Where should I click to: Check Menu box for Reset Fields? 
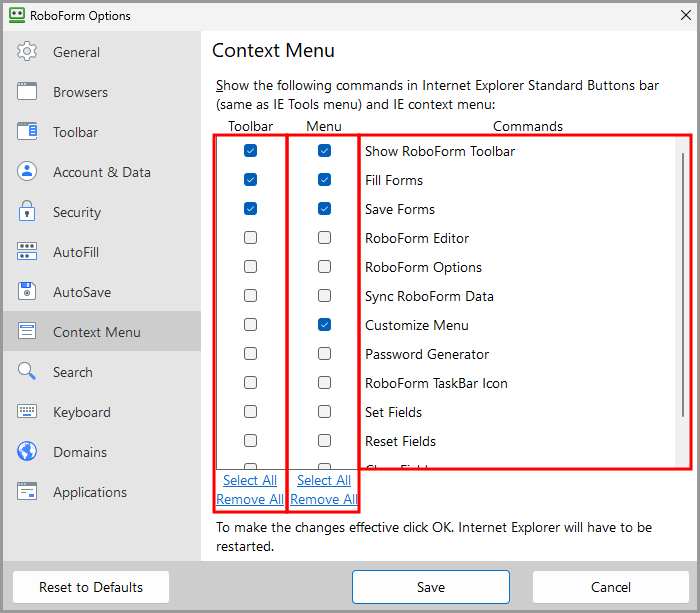click(325, 441)
